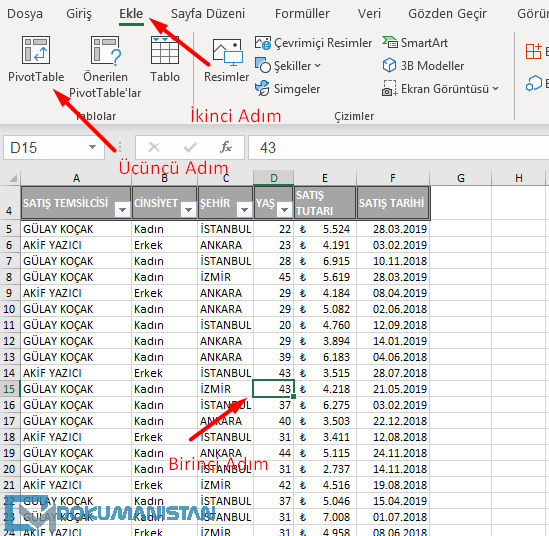Expand the Name Box dropdown arrow
The image size is (549, 536).
[92, 147]
